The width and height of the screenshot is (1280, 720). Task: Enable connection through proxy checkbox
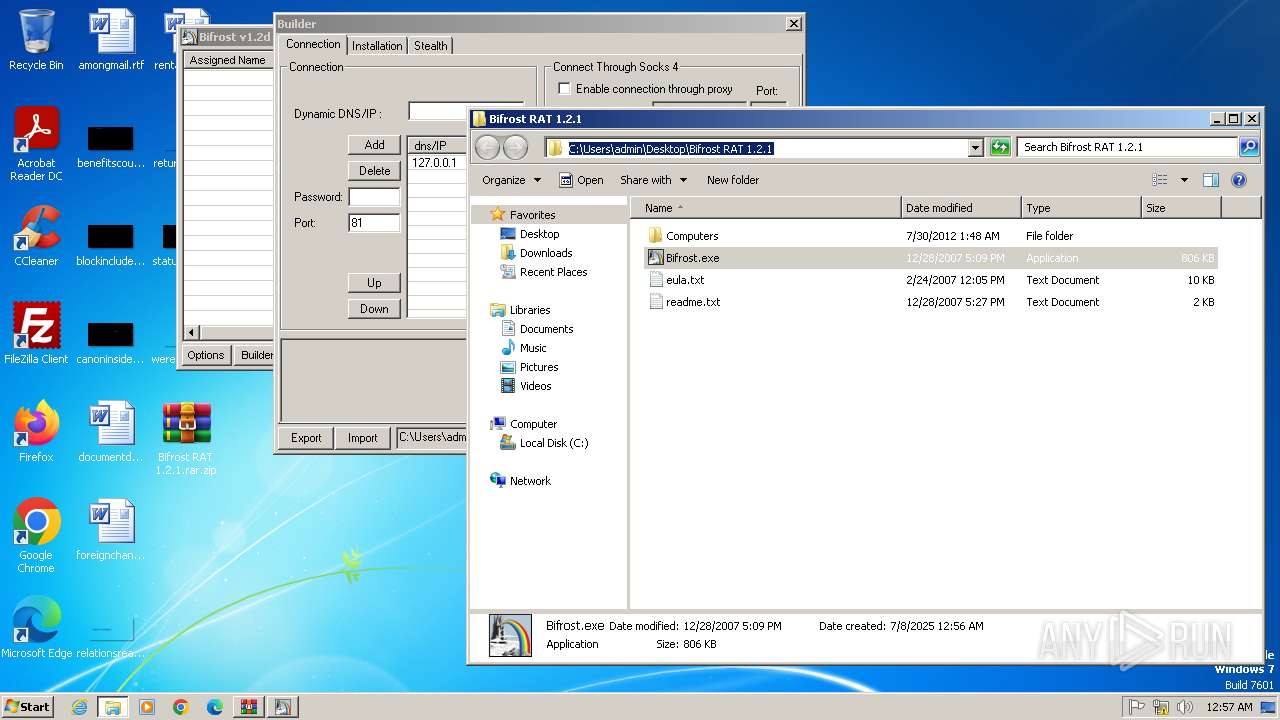[564, 89]
